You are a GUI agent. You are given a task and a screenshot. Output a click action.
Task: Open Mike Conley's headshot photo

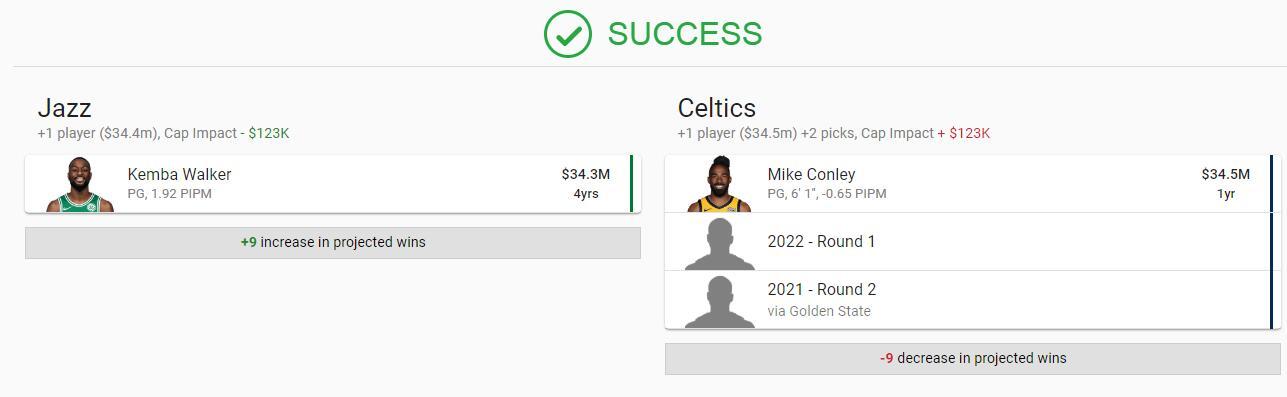tap(720, 184)
